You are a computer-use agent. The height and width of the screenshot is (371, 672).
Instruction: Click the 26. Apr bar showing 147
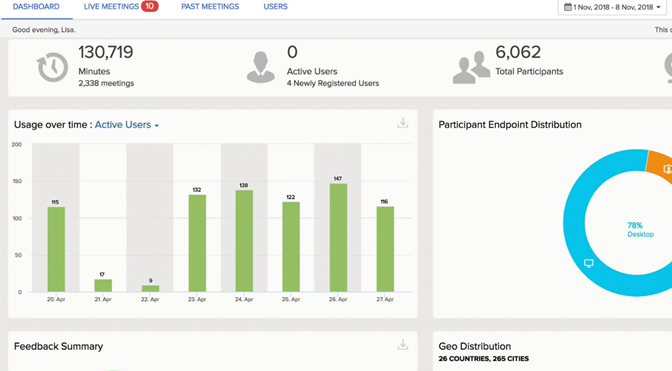point(338,238)
